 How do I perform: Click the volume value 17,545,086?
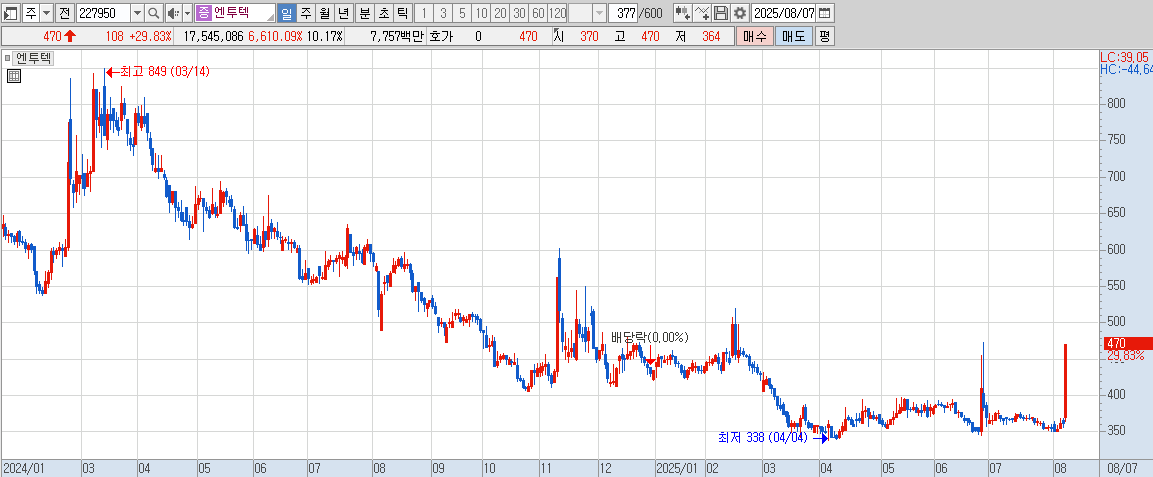pyautogui.click(x=213, y=36)
